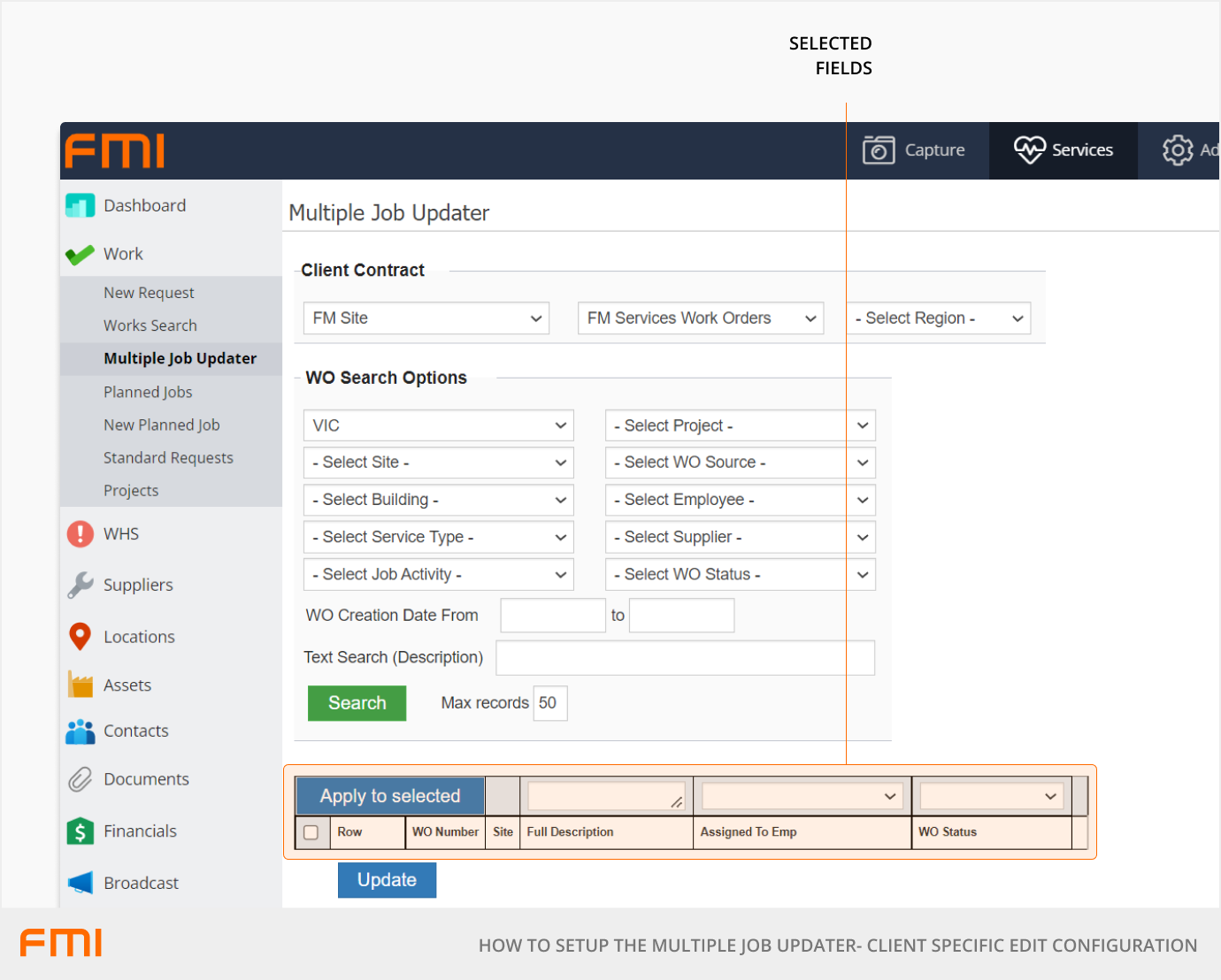The width and height of the screenshot is (1221, 980).
Task: Click the green Work checkmark icon
Action: [x=80, y=255]
